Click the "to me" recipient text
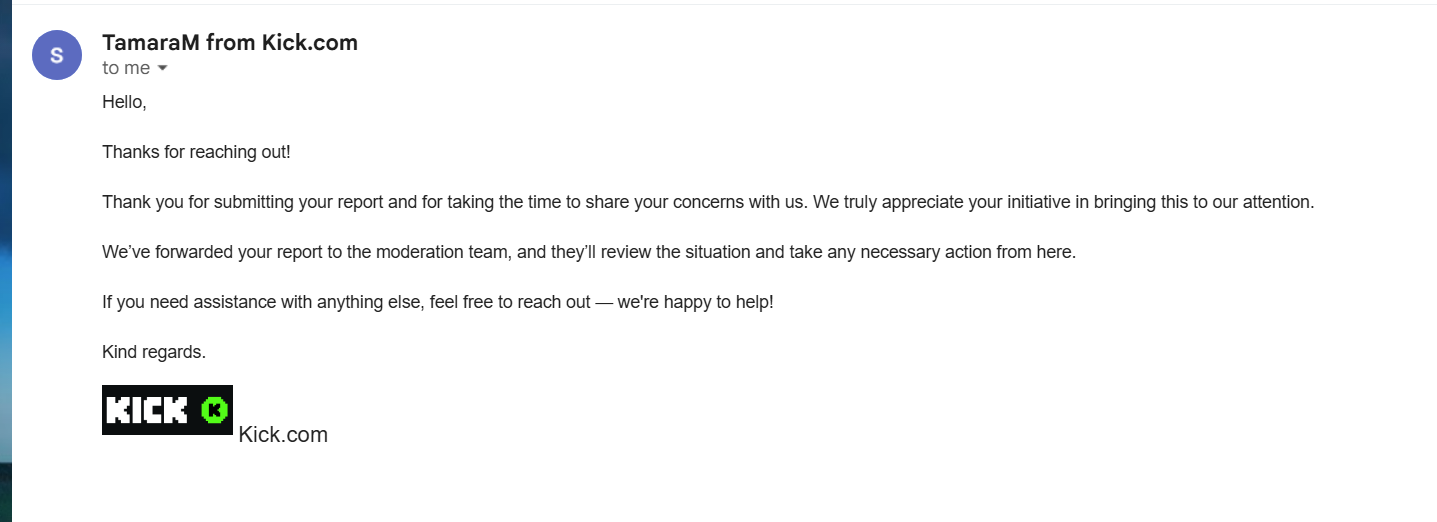Viewport: 1437px width, 522px height. coord(125,69)
